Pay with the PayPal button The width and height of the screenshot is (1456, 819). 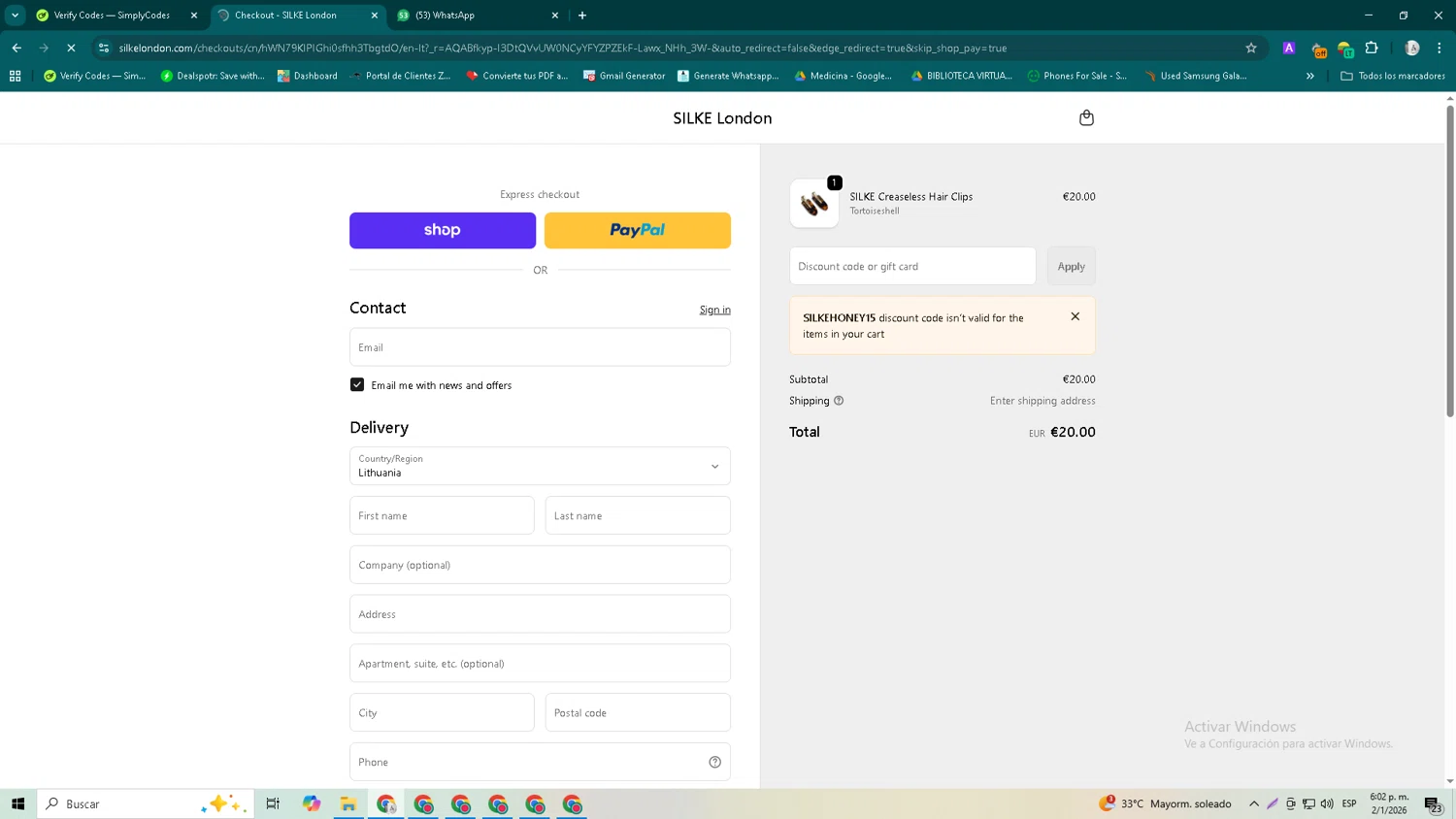click(x=638, y=230)
